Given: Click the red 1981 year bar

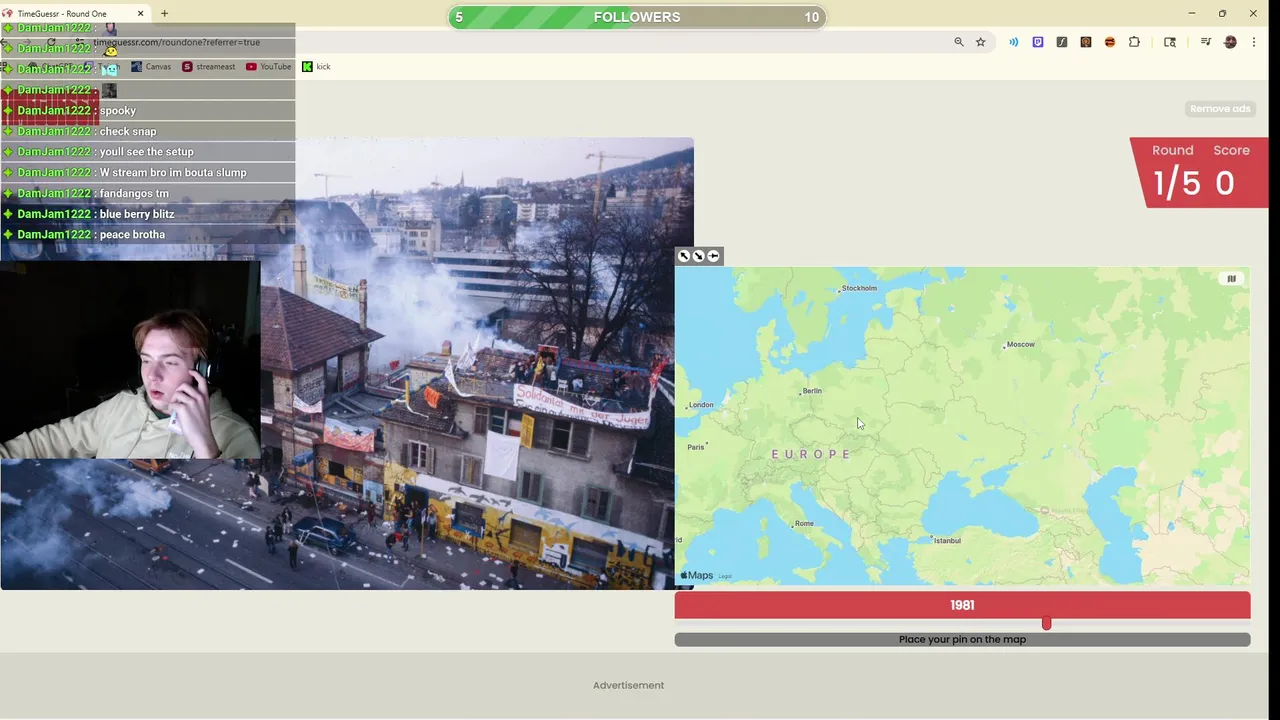Looking at the screenshot, I should [962, 605].
